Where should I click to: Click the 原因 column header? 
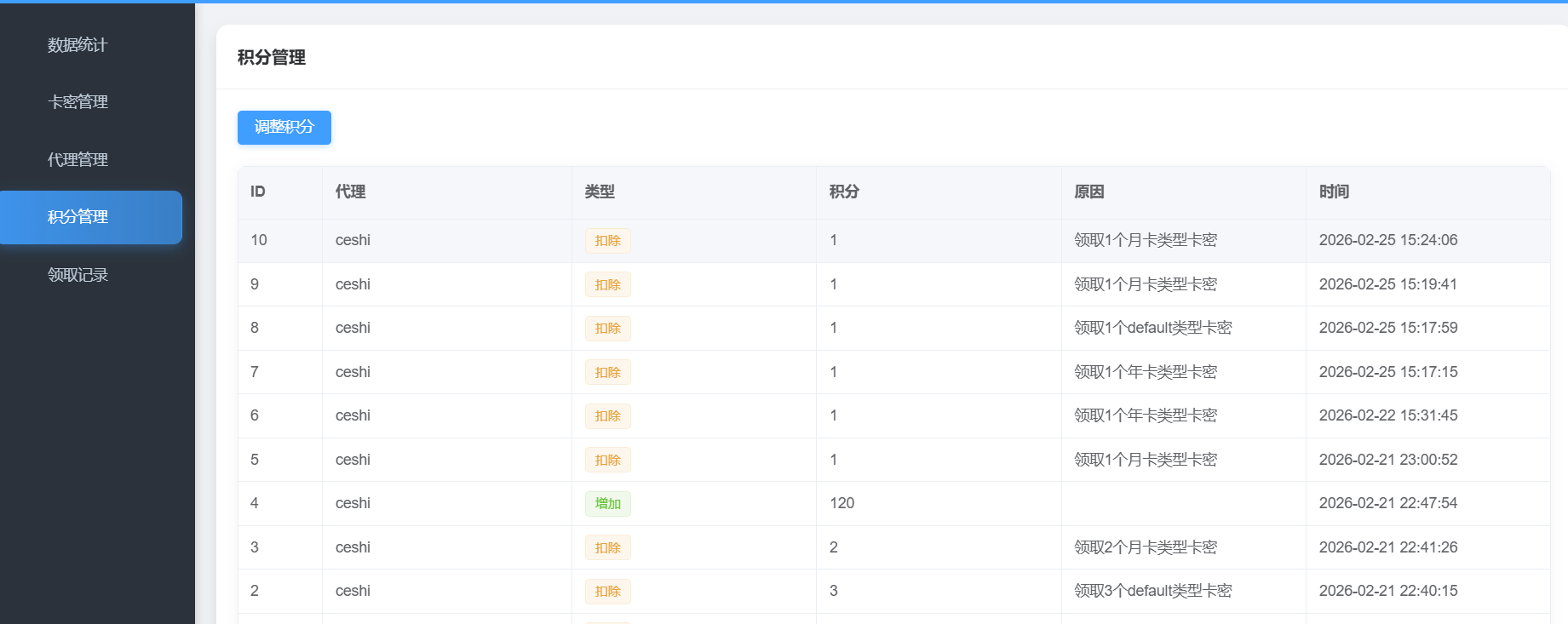pos(1089,192)
